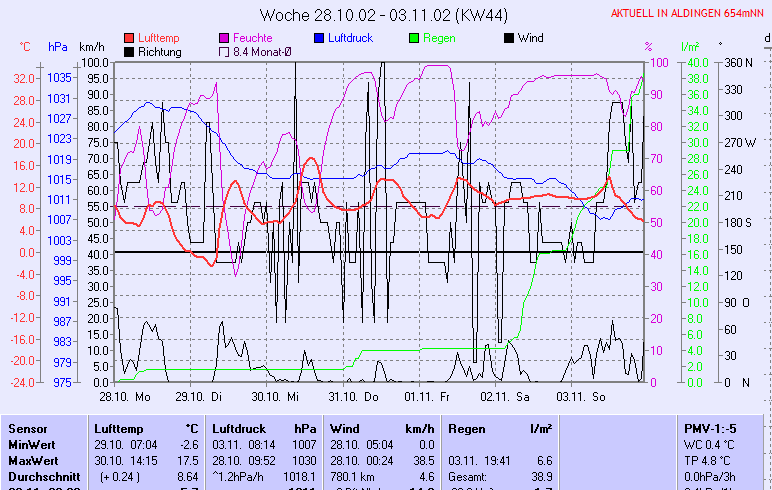Click the white 8.4 Monat-Ø legend box
The height and width of the screenshot is (490, 772).
(x=224, y=51)
